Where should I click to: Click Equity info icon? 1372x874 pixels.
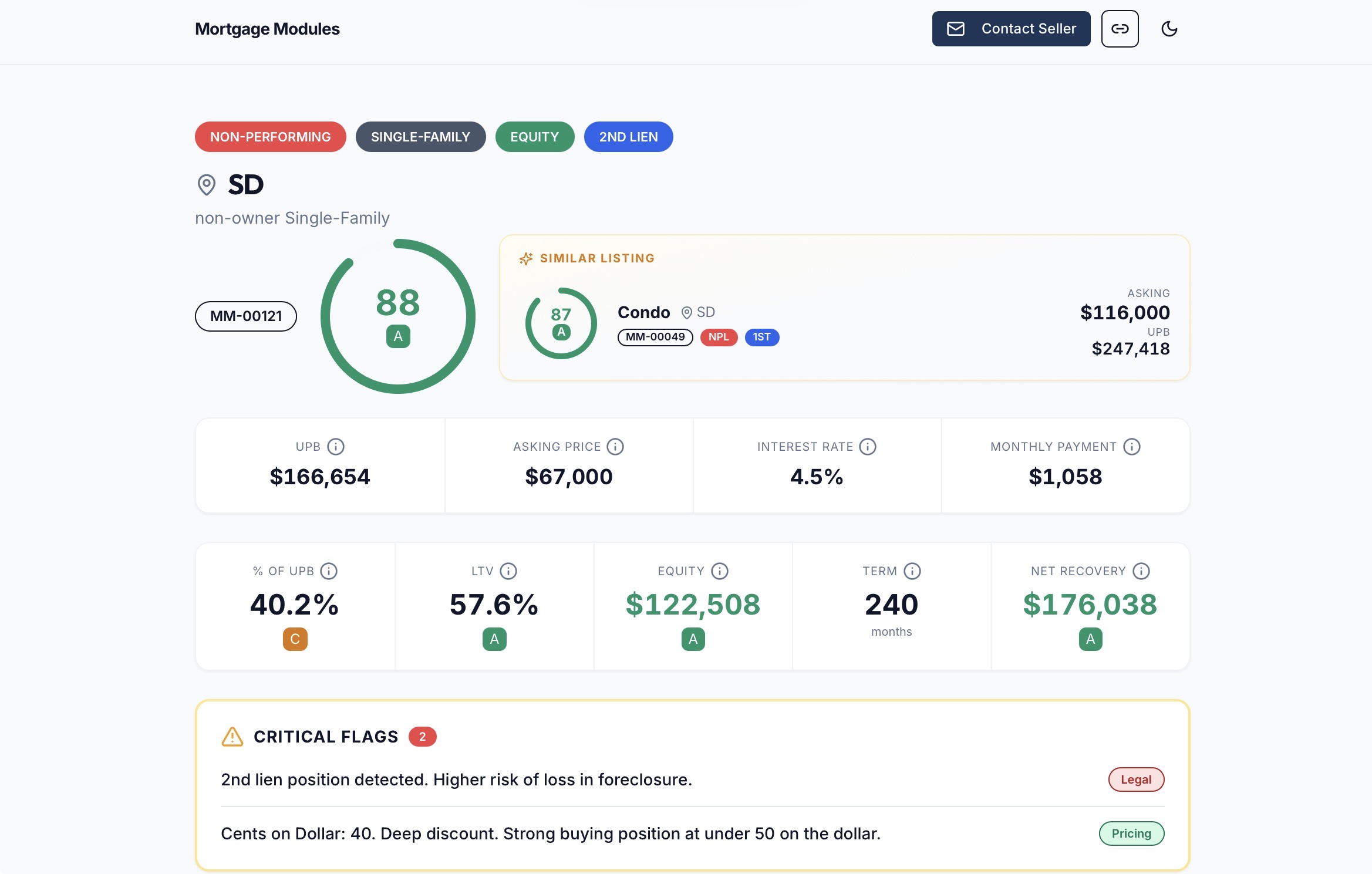(x=720, y=571)
